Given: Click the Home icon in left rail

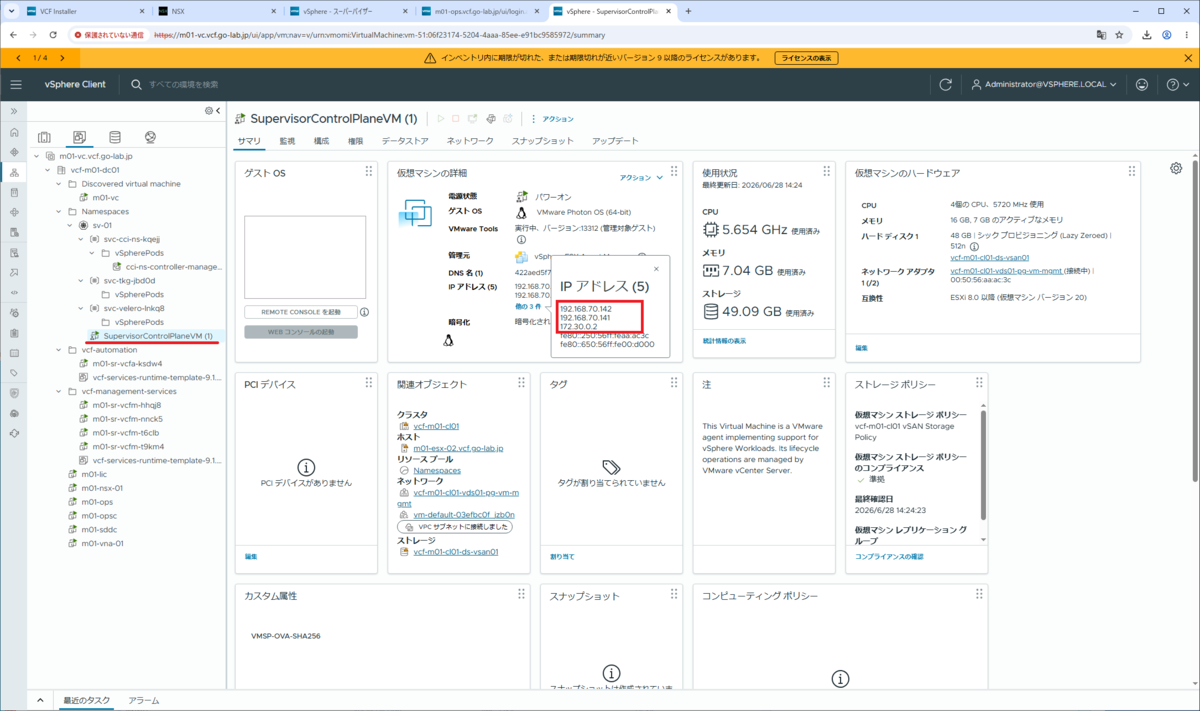Looking at the screenshot, I should [x=14, y=132].
